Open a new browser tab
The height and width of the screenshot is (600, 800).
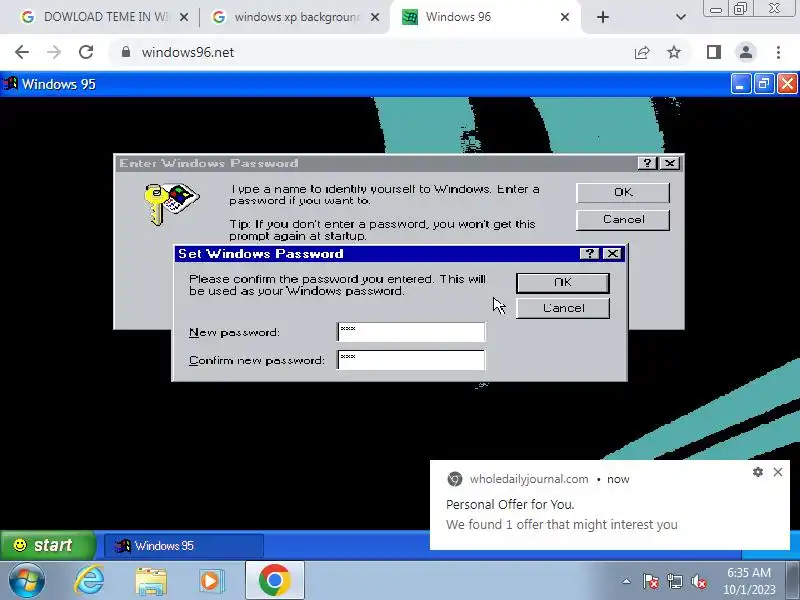click(x=603, y=17)
